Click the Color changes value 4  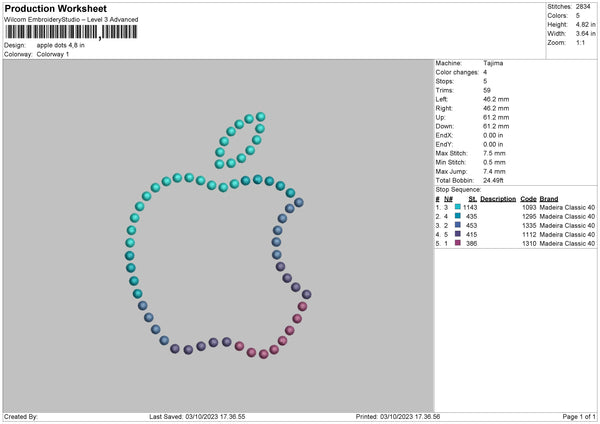coord(485,72)
